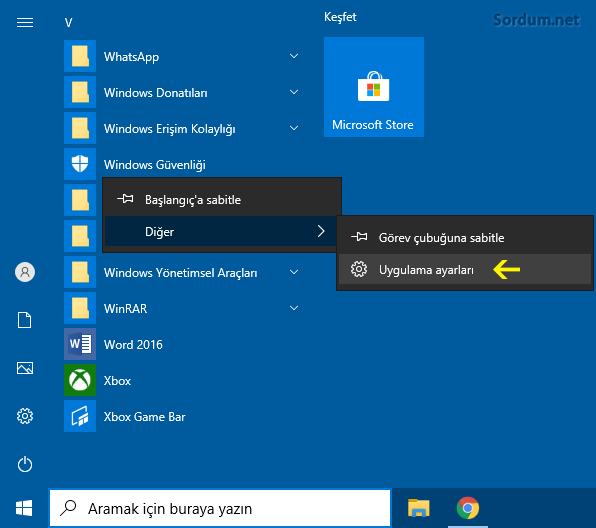Screen dimensions: 596x528
Task: Open File Explorer from the taskbar
Action: [418, 508]
